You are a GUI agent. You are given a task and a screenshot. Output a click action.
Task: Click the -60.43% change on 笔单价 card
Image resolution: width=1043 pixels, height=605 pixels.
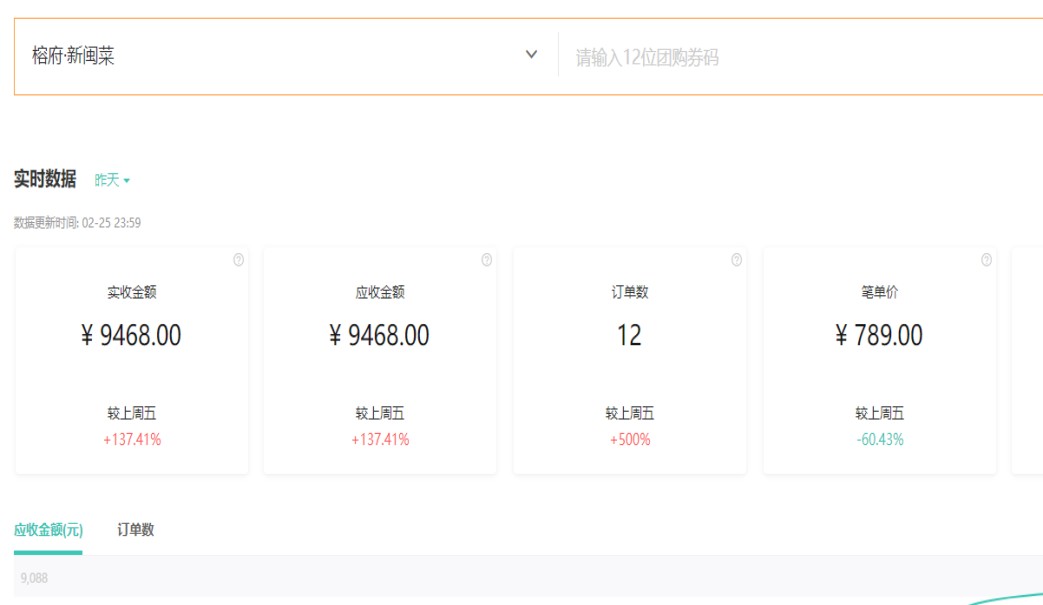(x=880, y=439)
